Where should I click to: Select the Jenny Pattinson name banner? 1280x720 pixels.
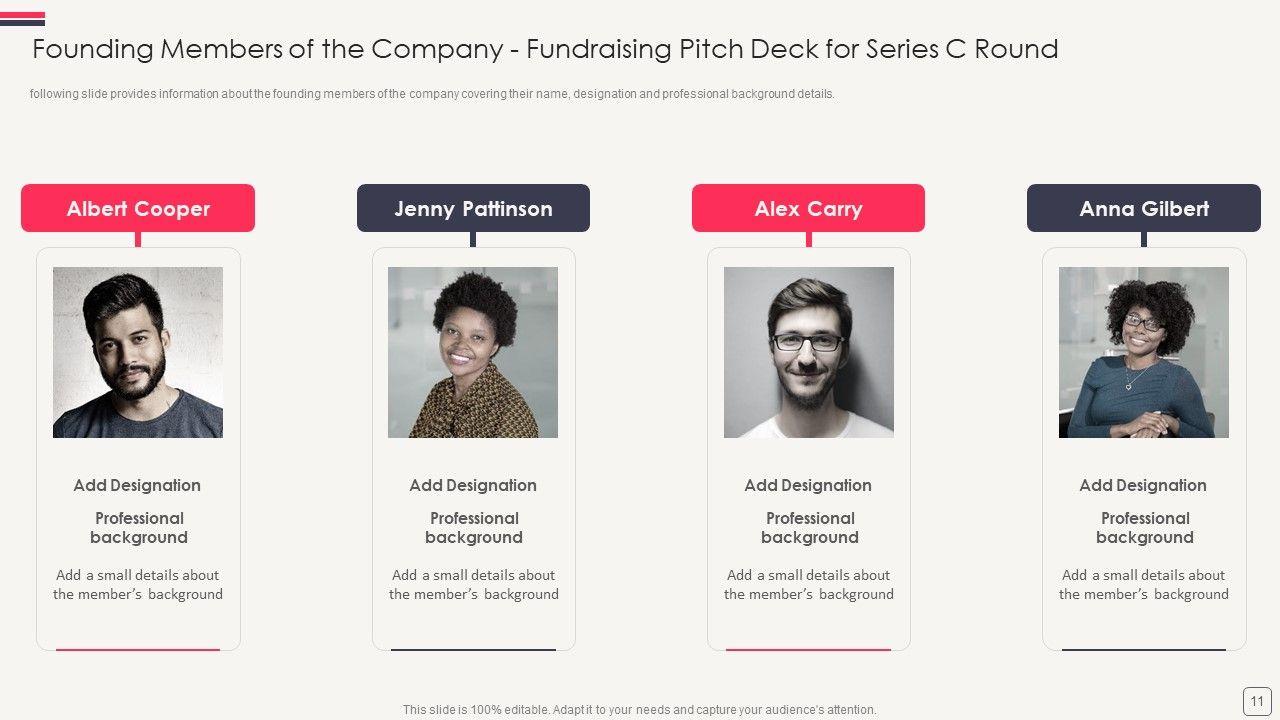pyautogui.click(x=473, y=208)
